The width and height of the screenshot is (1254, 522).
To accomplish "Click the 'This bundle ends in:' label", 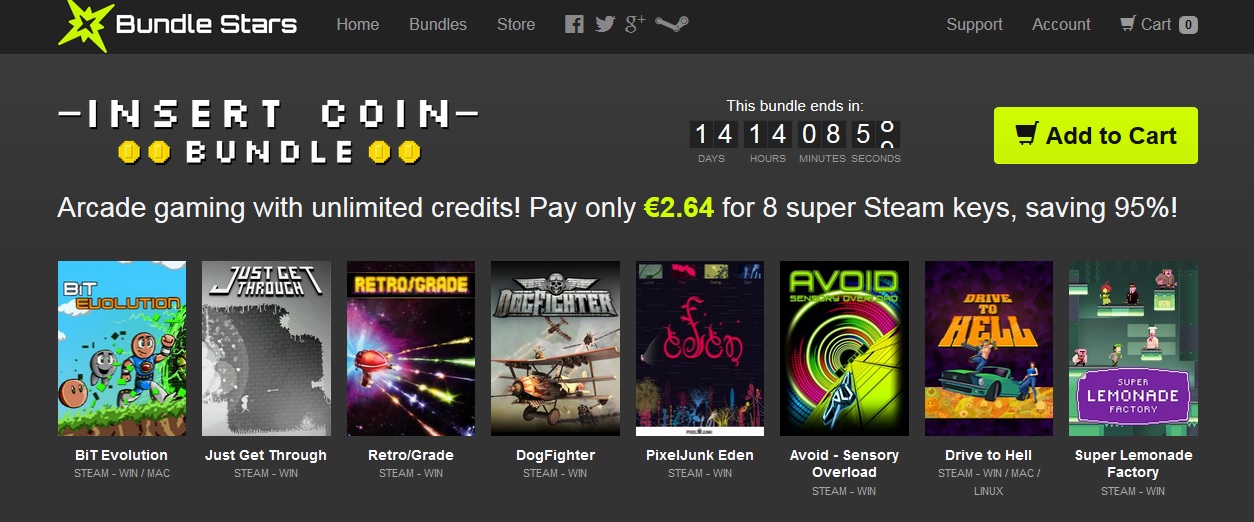I will coord(795,105).
